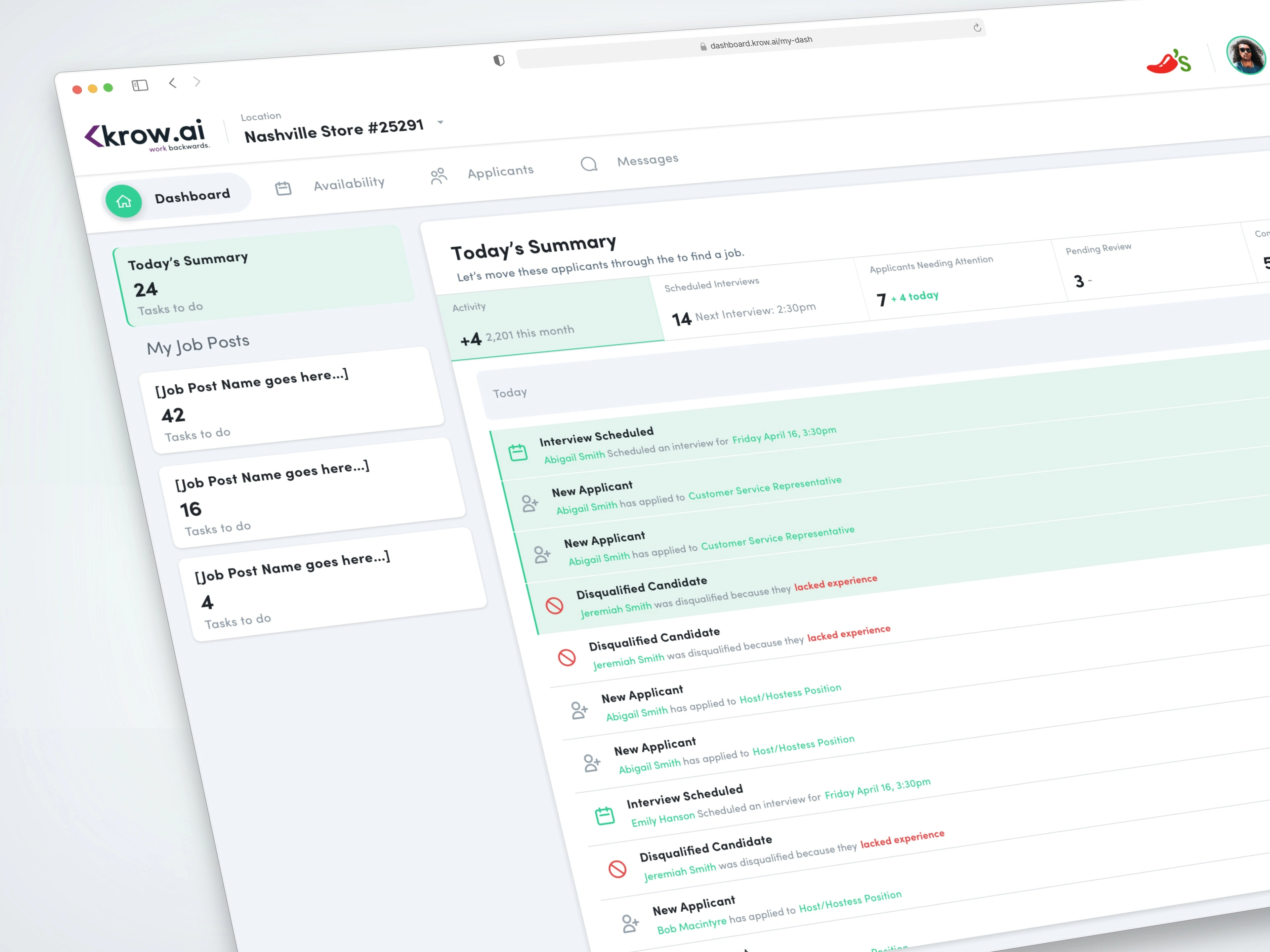This screenshot has width=1270, height=952.
Task: Click add-person icon of Bob Macintyre row
Action: [630, 923]
